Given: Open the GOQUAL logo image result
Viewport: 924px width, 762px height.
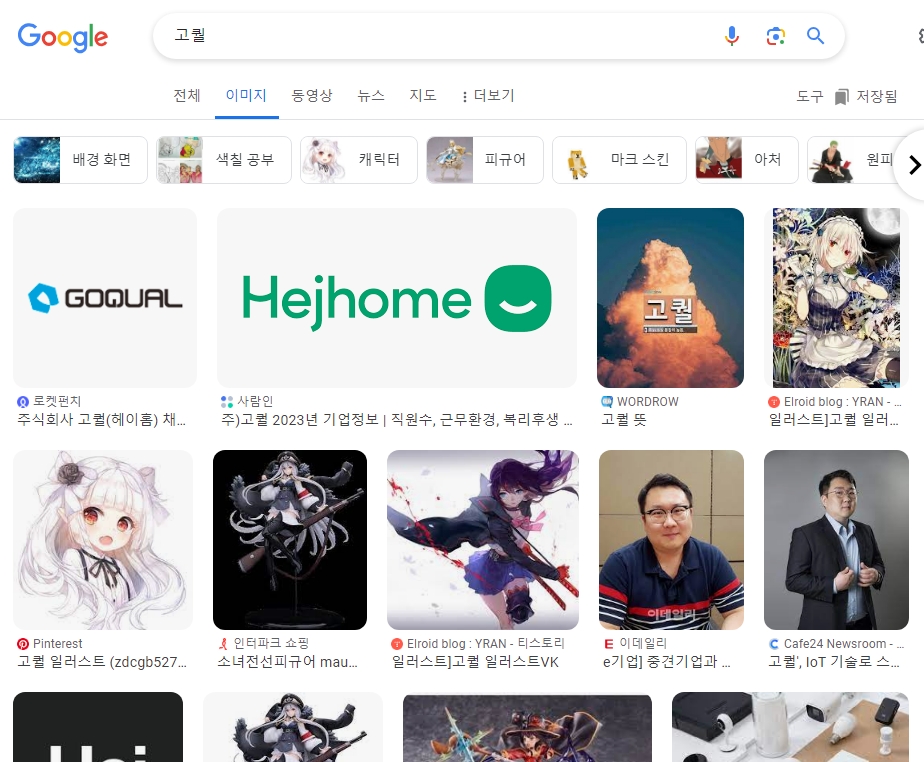Looking at the screenshot, I should click(105, 298).
